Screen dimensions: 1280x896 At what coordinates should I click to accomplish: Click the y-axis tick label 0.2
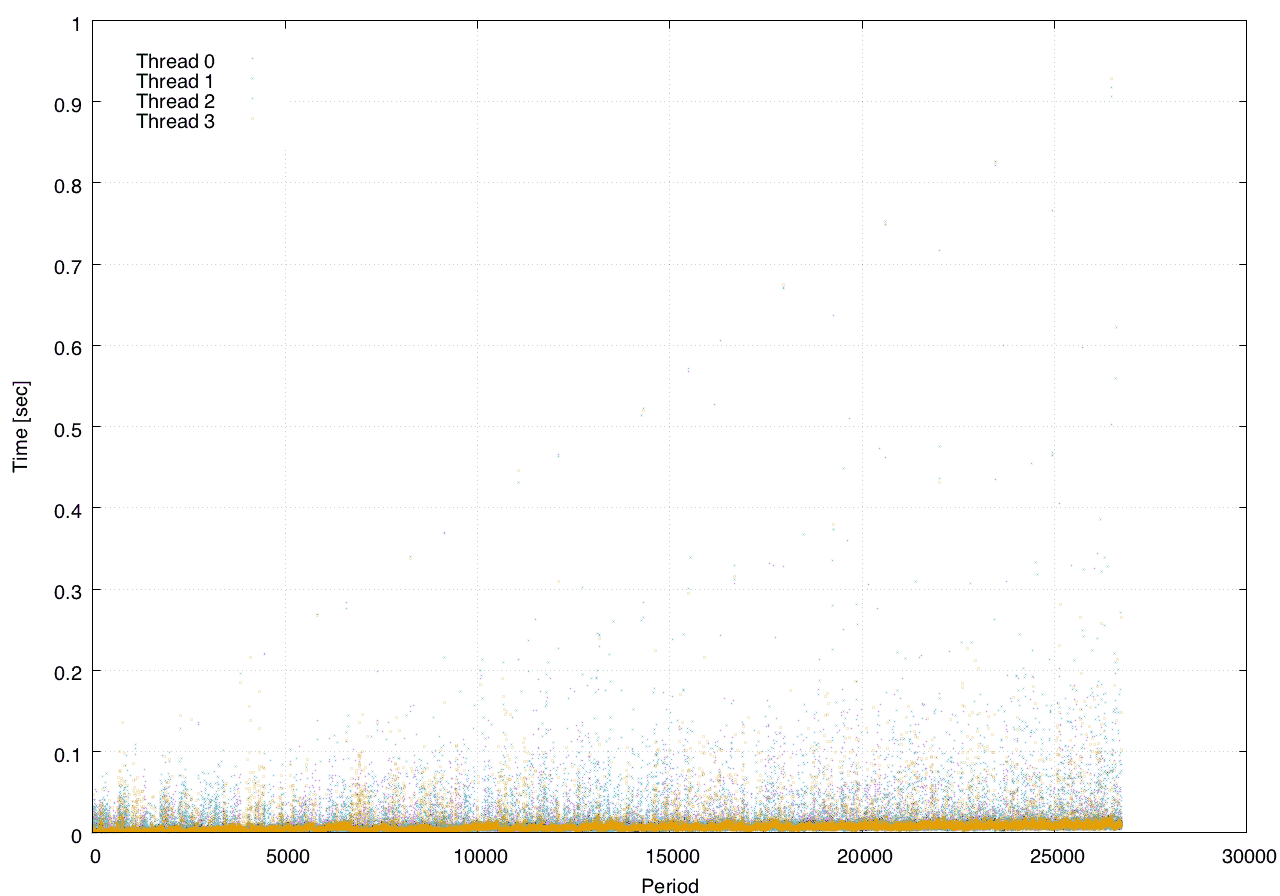69,671
